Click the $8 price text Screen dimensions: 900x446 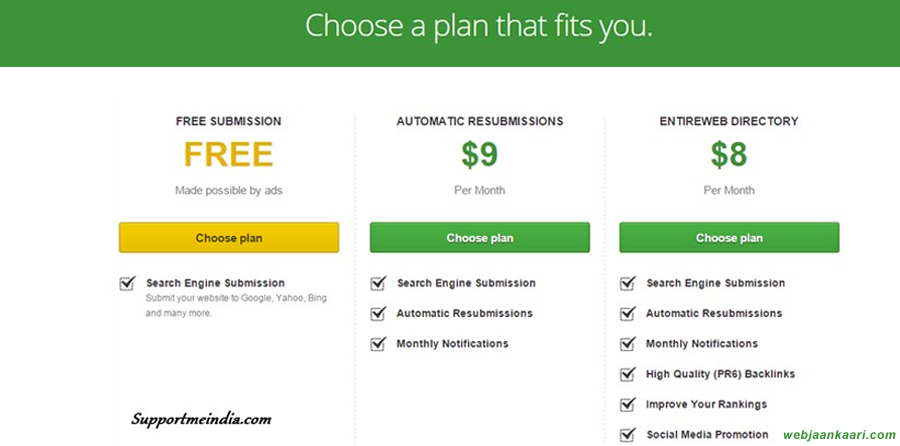[729, 154]
